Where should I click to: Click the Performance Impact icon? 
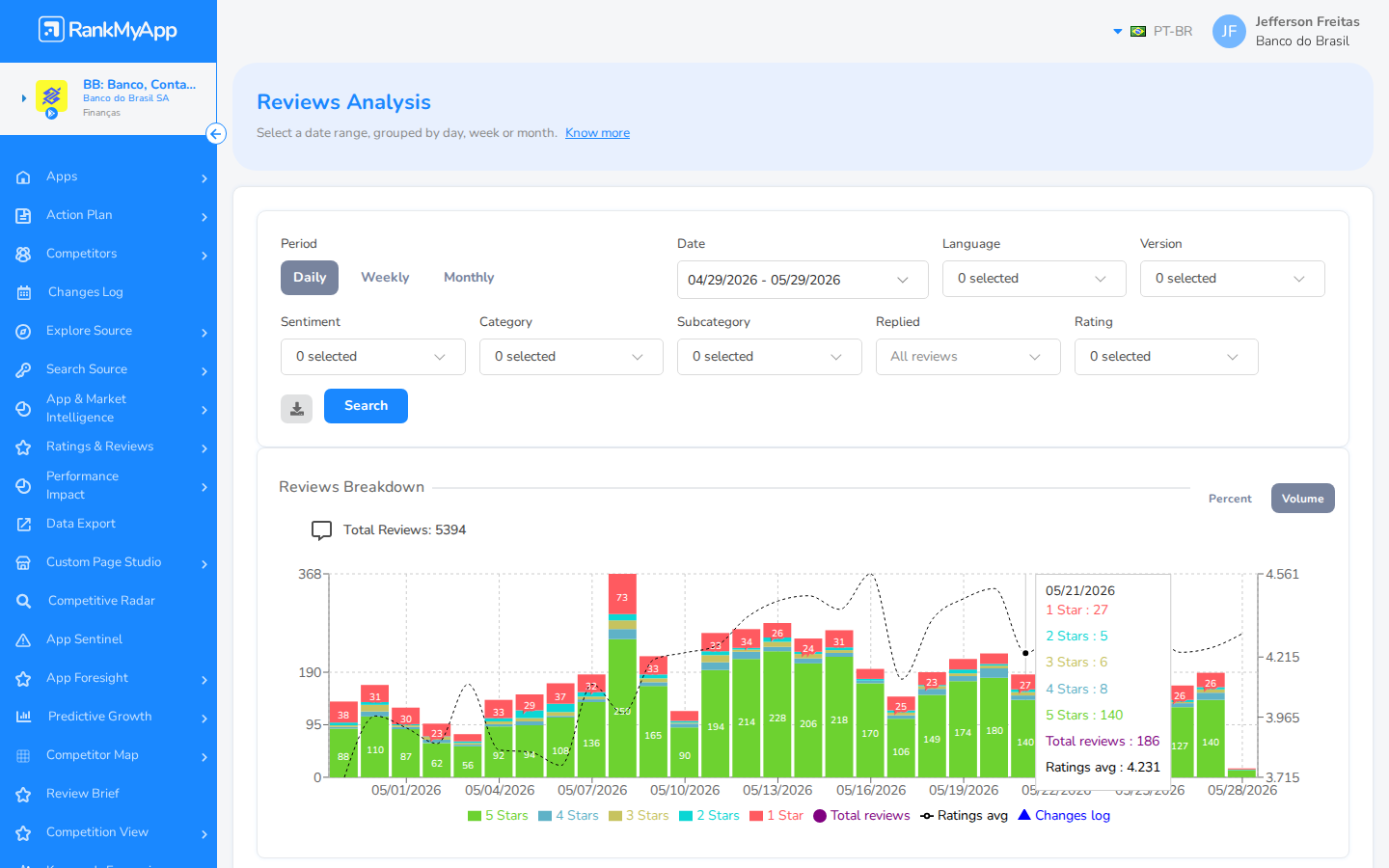click(x=23, y=486)
